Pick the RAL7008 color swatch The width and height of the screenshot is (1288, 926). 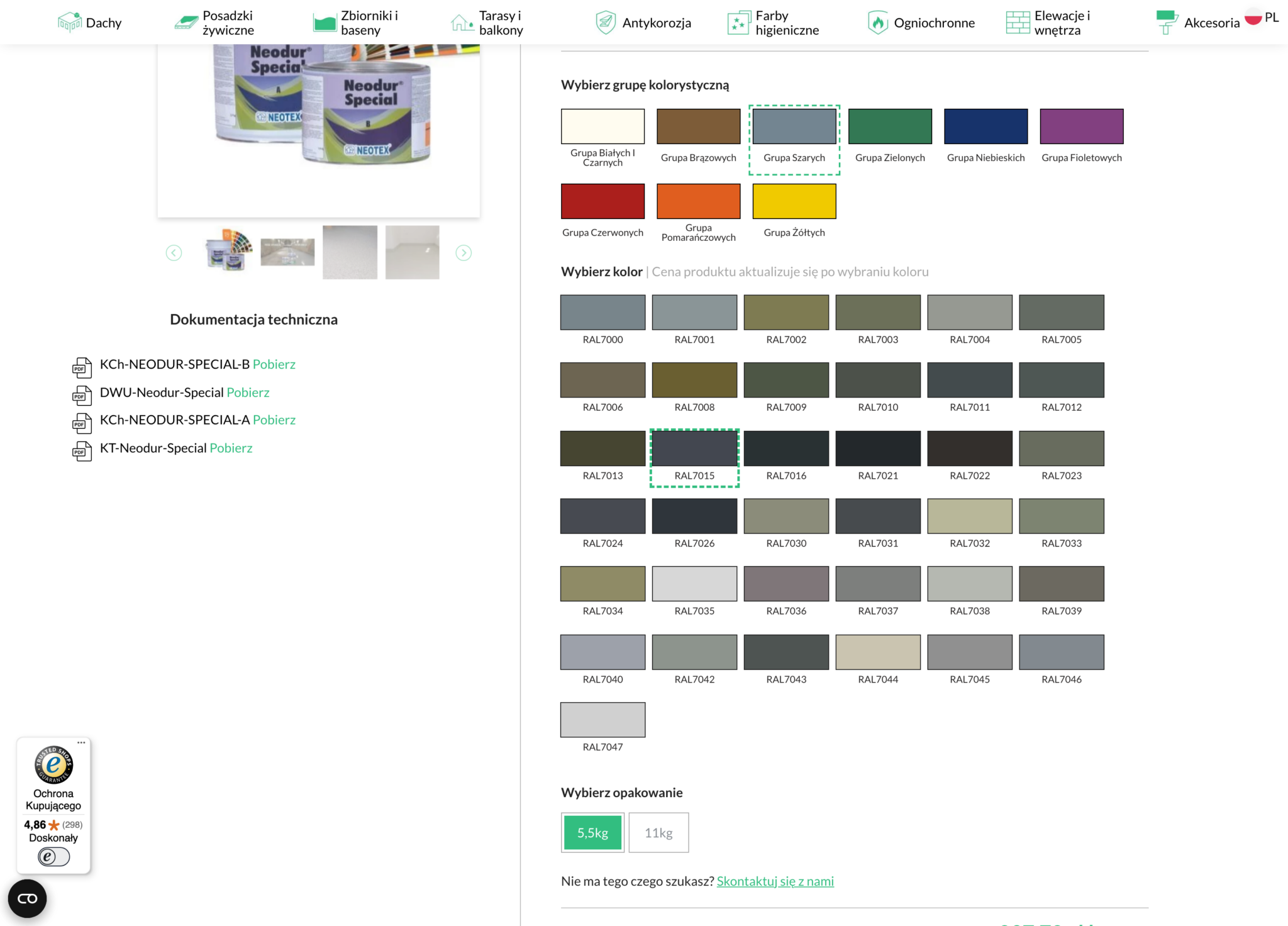tap(694, 380)
